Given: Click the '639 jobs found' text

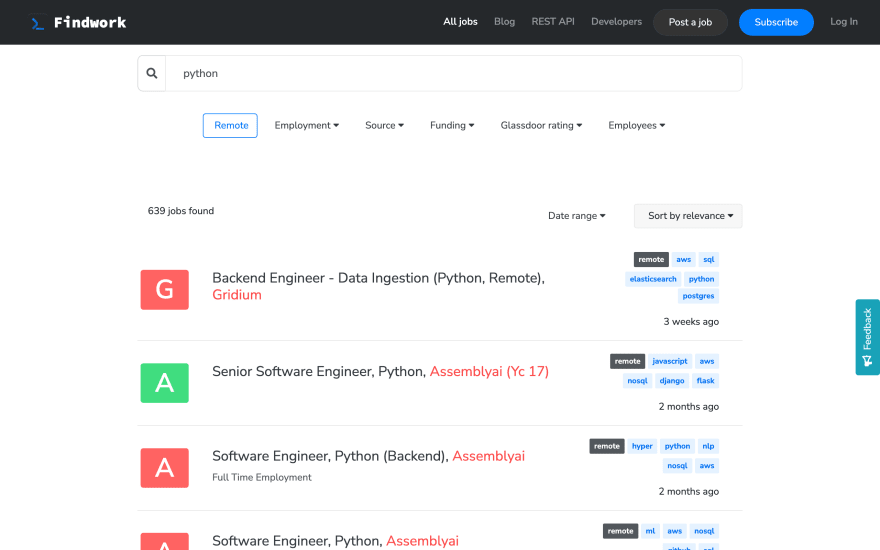Looking at the screenshot, I should [181, 211].
